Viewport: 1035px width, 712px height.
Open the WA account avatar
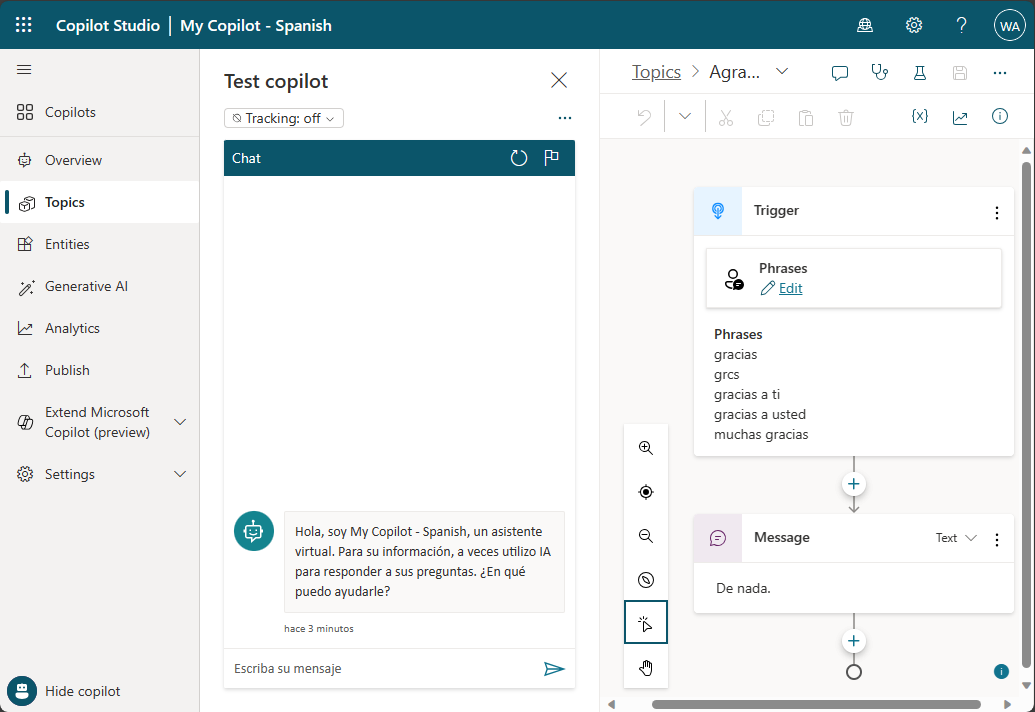[x=1009, y=25]
